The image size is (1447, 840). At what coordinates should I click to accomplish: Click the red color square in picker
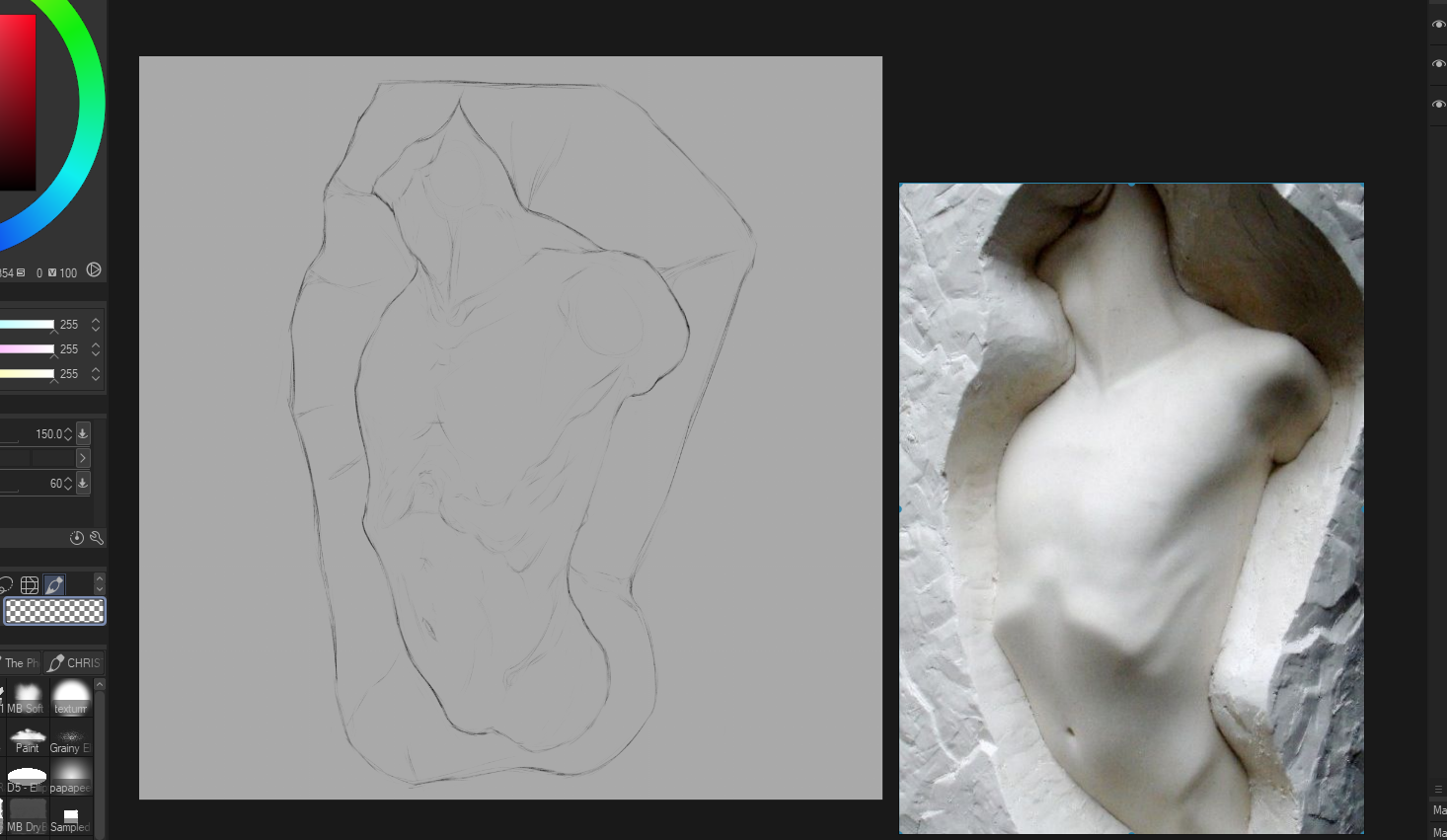(17, 103)
